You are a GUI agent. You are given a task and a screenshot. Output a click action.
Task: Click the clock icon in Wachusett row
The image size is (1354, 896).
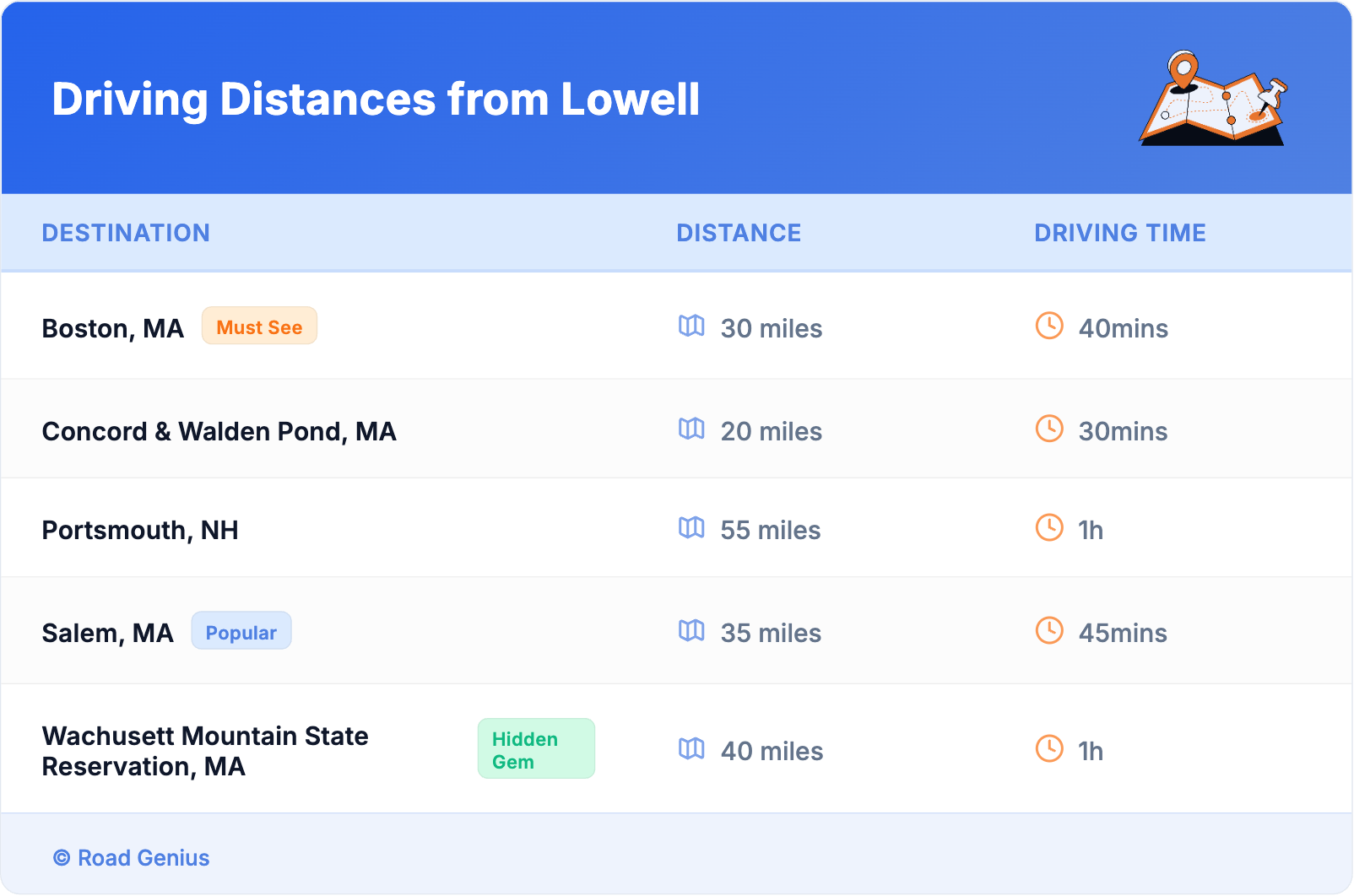click(x=1049, y=749)
